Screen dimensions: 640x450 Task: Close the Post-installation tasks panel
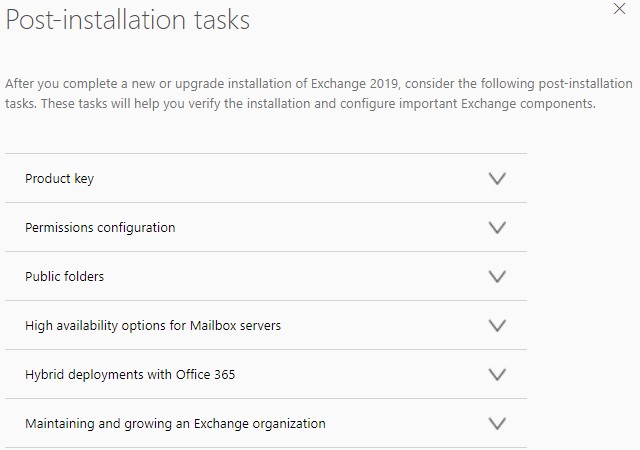point(619,8)
